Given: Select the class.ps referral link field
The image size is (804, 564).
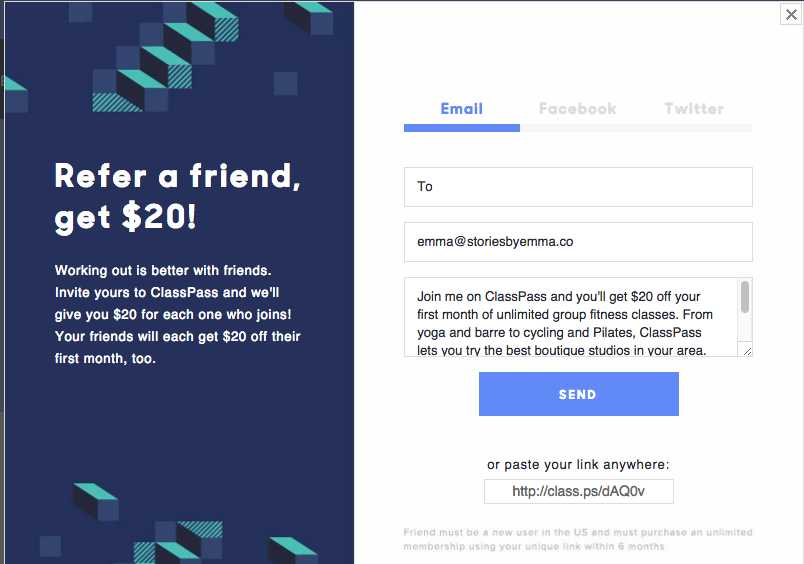Looking at the screenshot, I should [x=578, y=492].
